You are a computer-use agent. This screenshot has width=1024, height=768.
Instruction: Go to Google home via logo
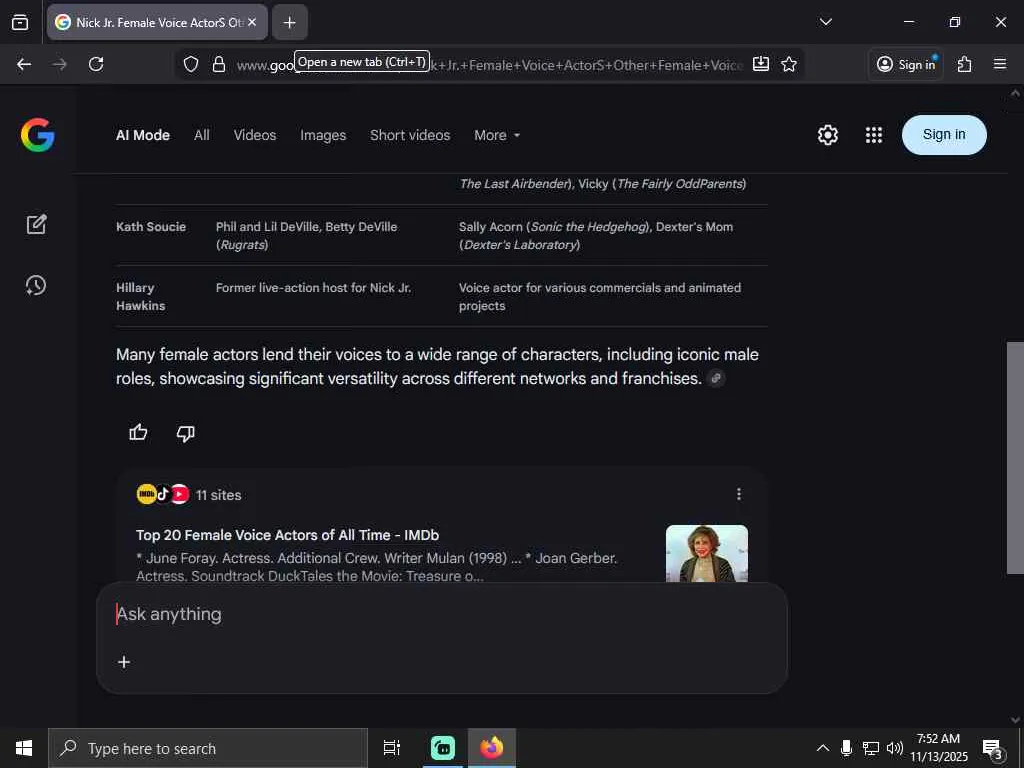tap(37, 135)
